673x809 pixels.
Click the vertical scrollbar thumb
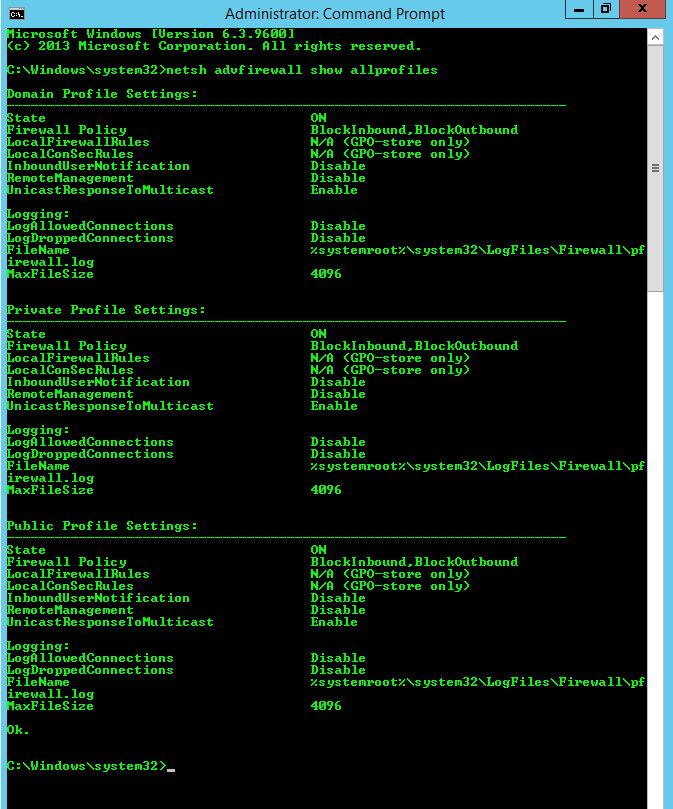[655, 168]
